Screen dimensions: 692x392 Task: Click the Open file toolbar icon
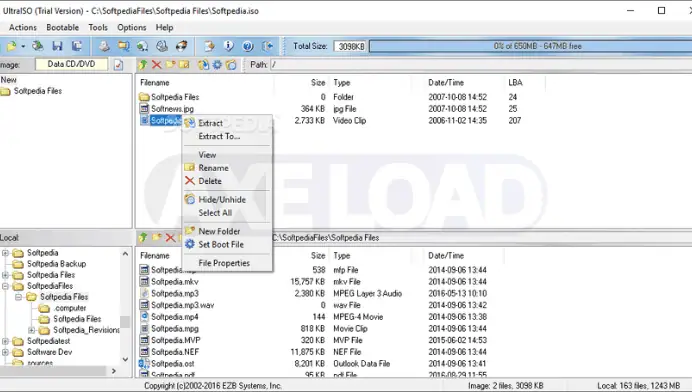pos(12,46)
